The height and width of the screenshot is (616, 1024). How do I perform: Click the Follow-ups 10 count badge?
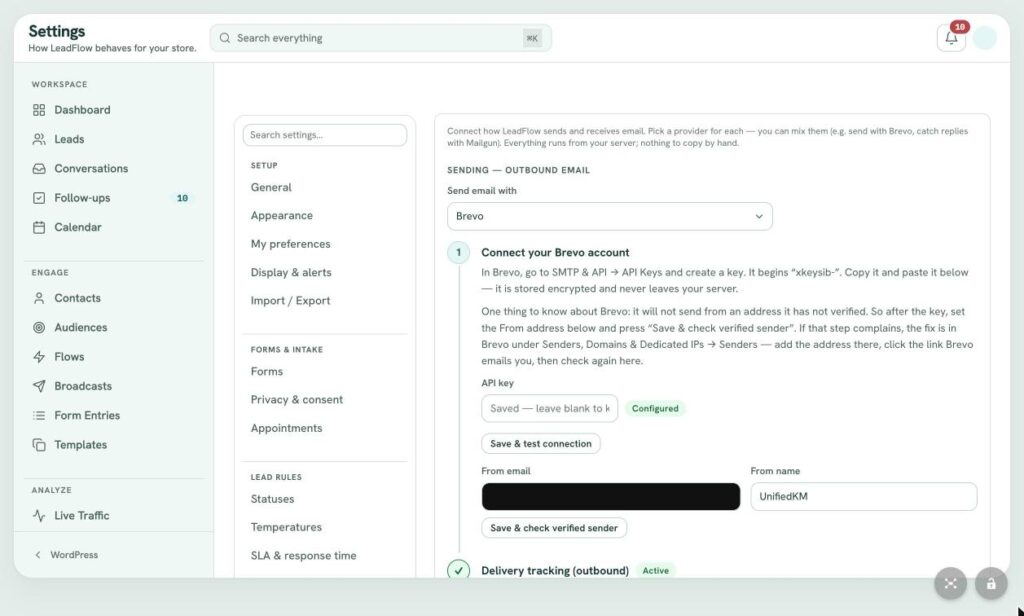pos(182,198)
